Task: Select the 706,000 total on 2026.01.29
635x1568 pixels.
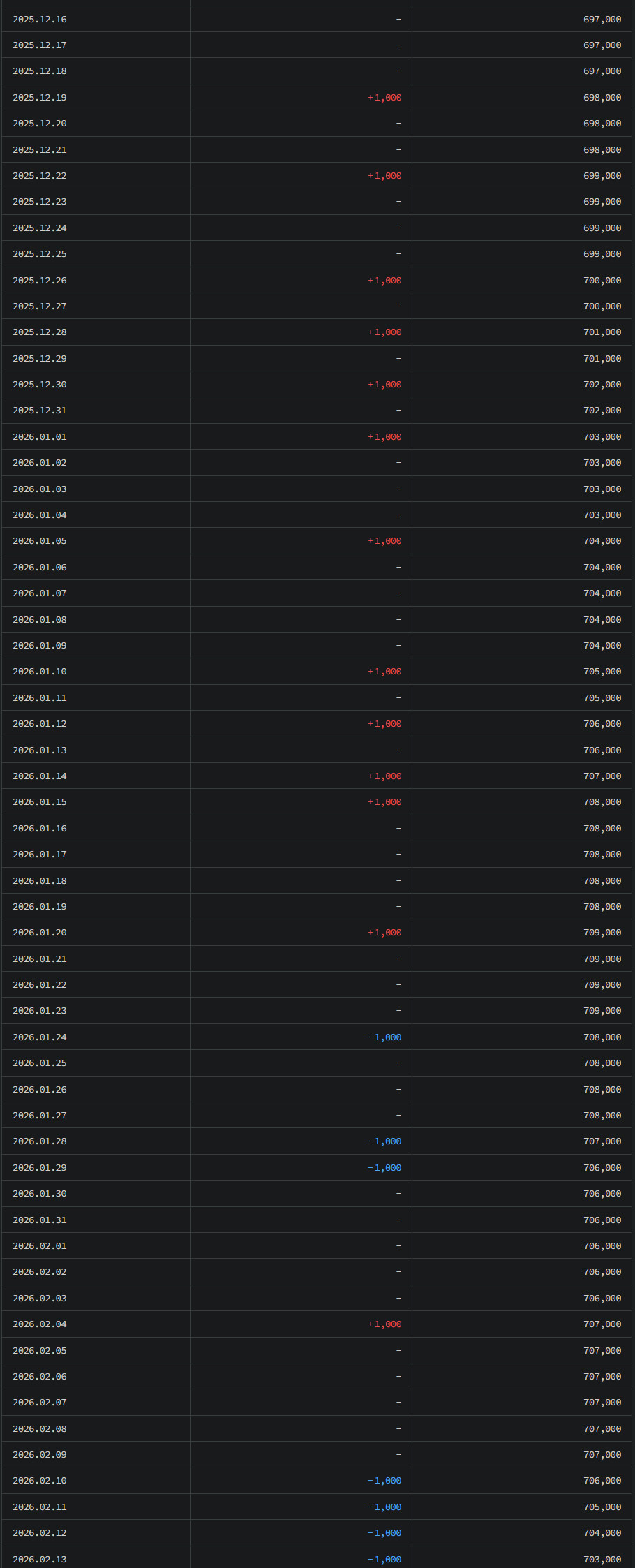Action: [x=602, y=1168]
